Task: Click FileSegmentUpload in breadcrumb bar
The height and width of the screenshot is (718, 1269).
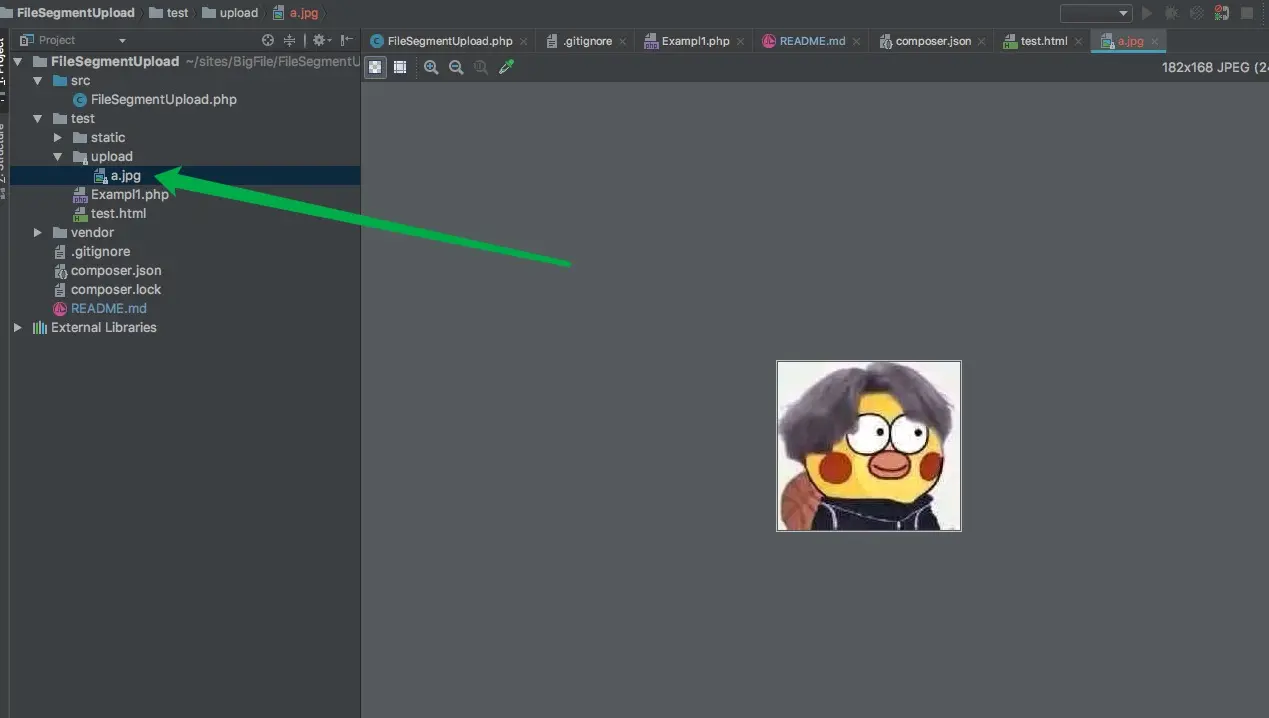Action: coord(68,13)
